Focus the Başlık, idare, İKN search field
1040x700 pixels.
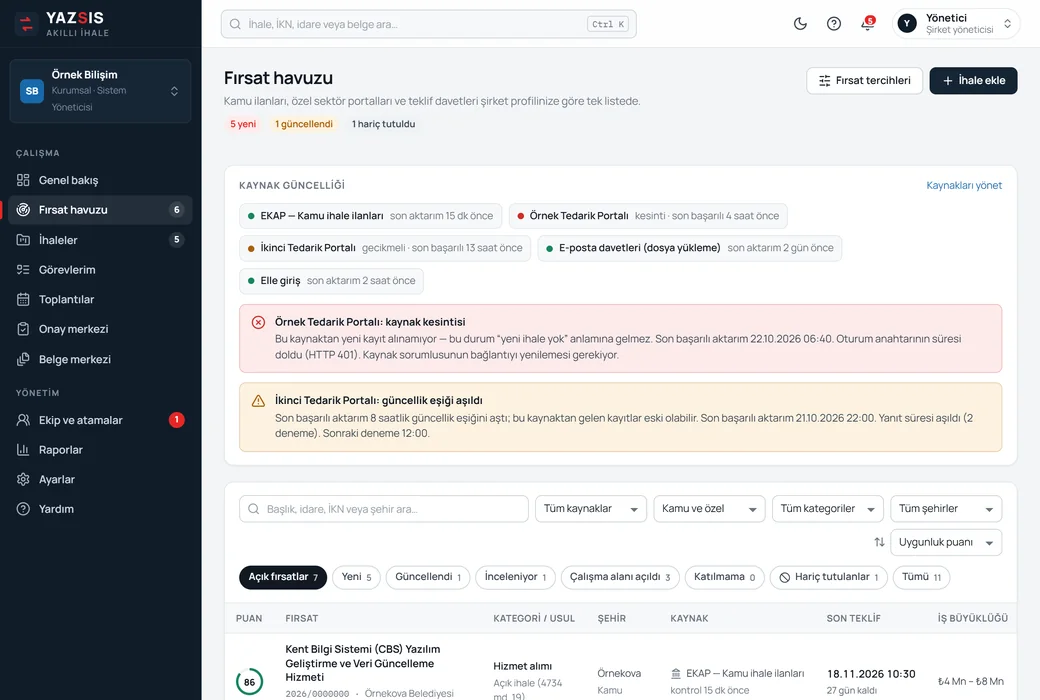(383, 509)
